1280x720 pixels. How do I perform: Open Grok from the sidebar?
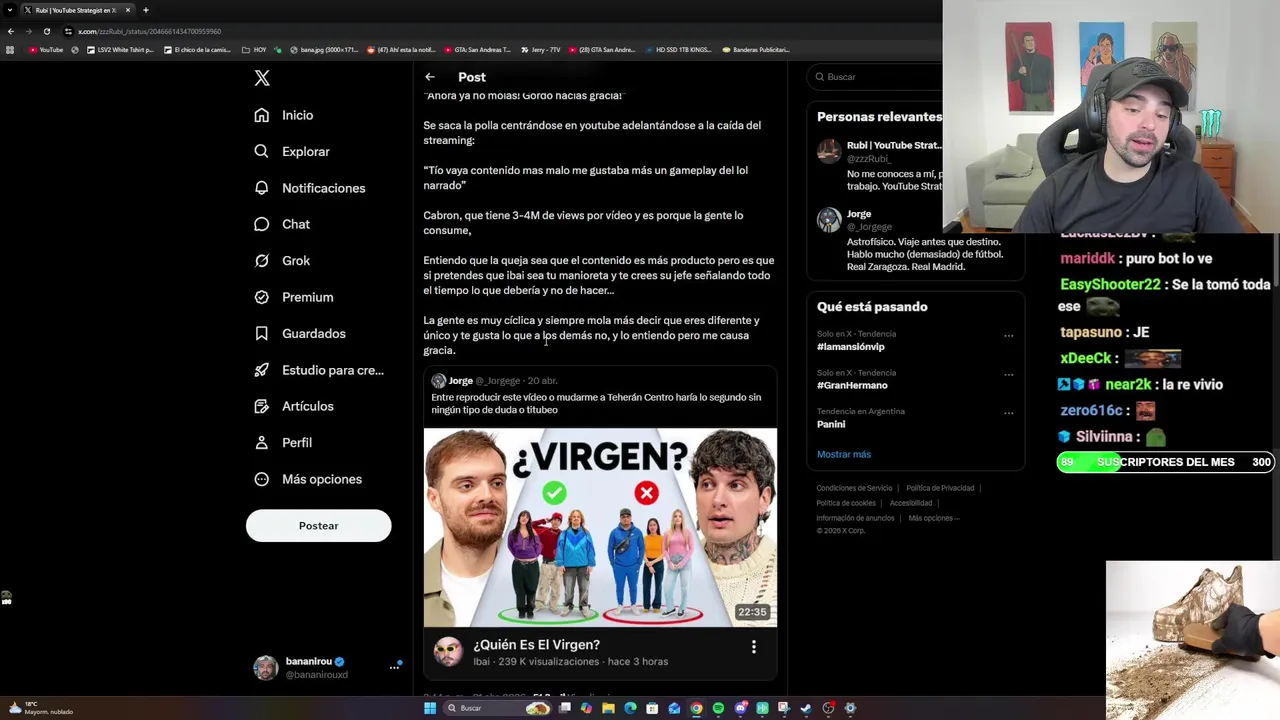click(282, 260)
